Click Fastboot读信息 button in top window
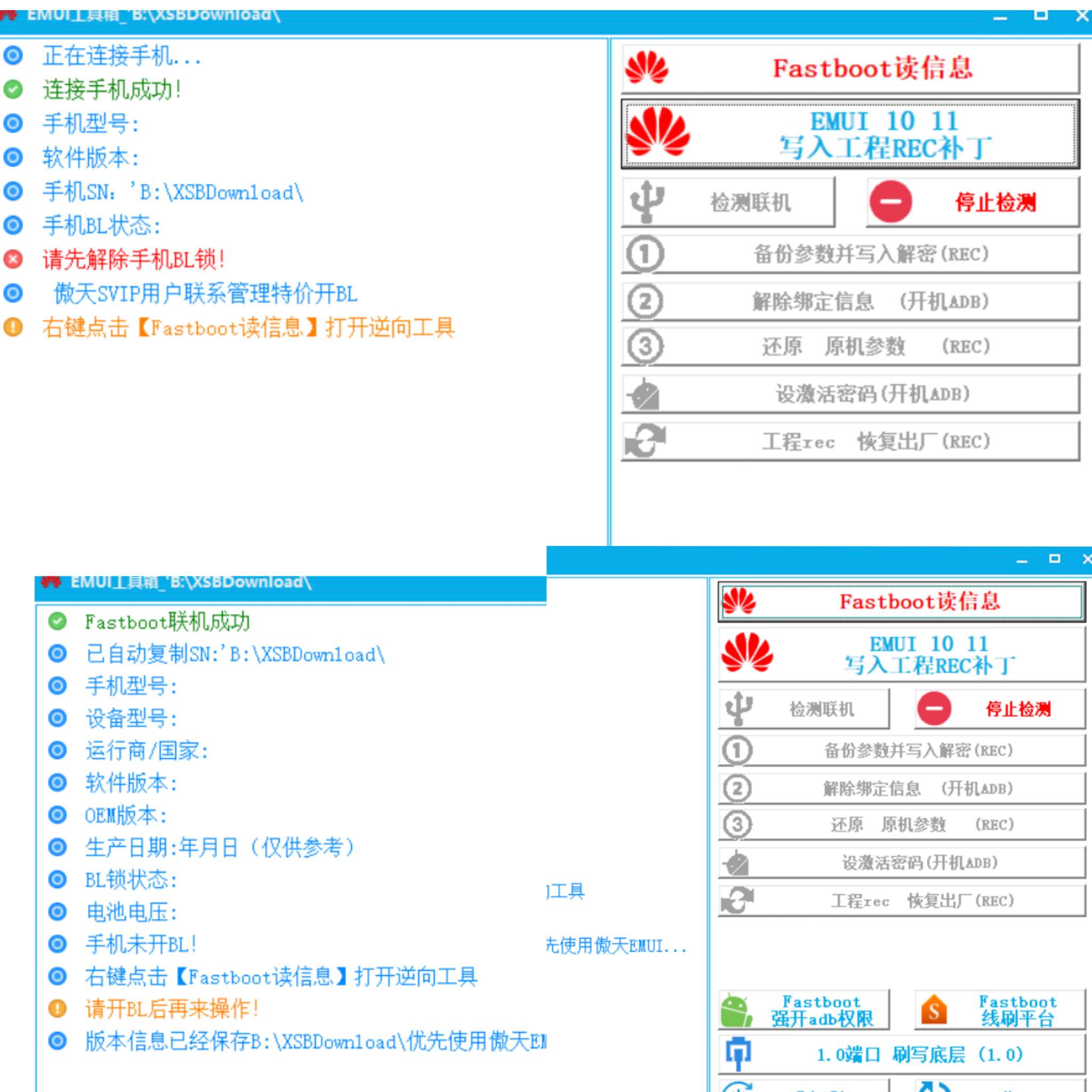Screen dimensions: 1092x1092 (850, 69)
